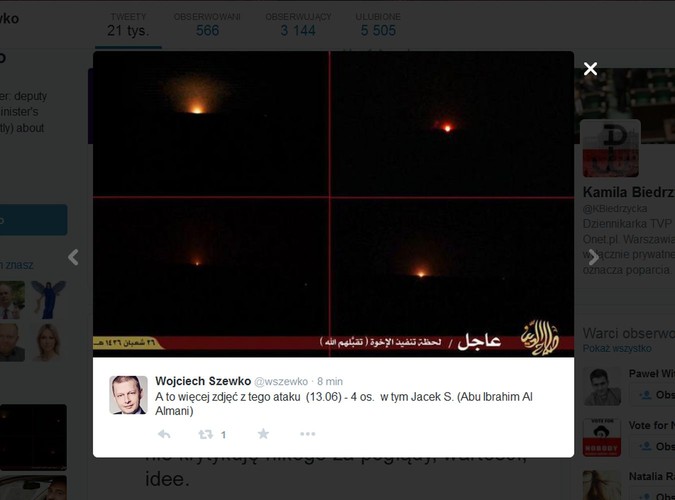675x500 pixels.
Task: Switch to the Ulubione tab
Action: pos(378,26)
